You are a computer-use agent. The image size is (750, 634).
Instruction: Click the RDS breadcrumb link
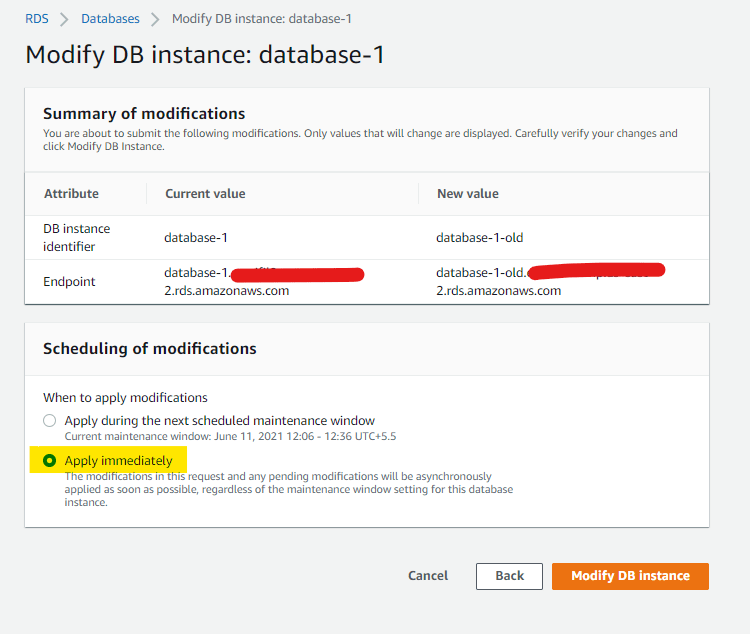(x=37, y=19)
